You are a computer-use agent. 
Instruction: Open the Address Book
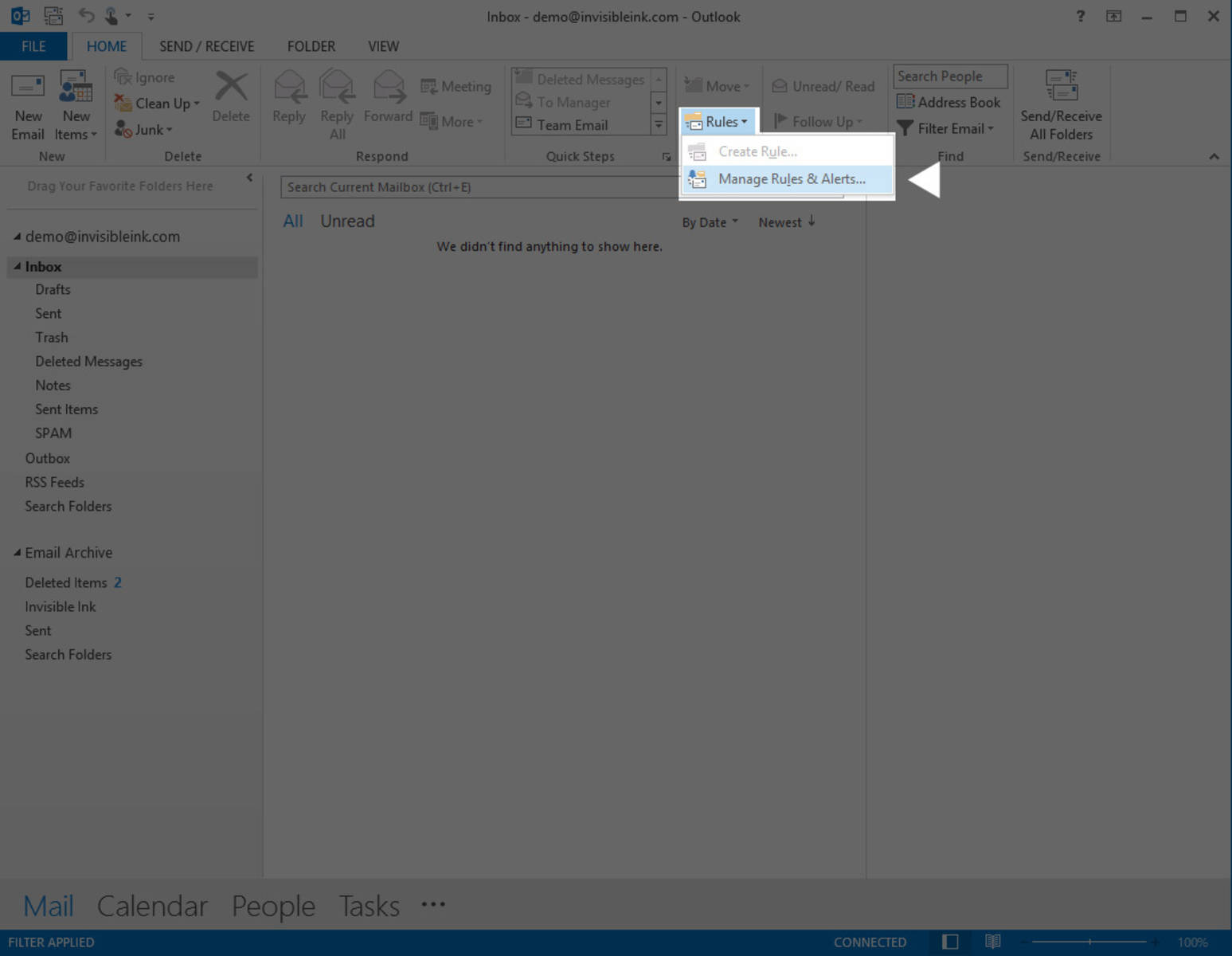pyautogui.click(x=948, y=102)
